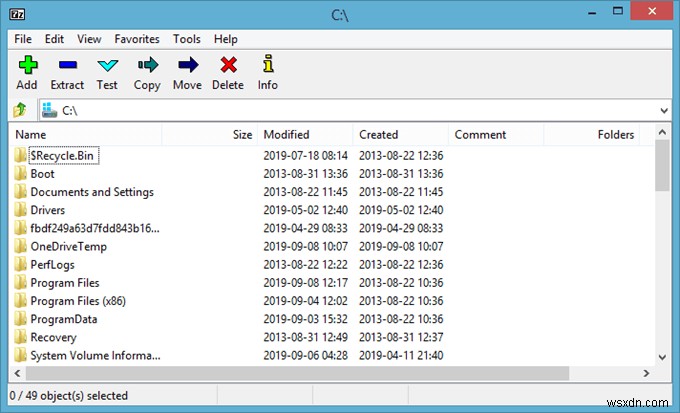
Task: Open the Tools menu
Action: coord(187,39)
